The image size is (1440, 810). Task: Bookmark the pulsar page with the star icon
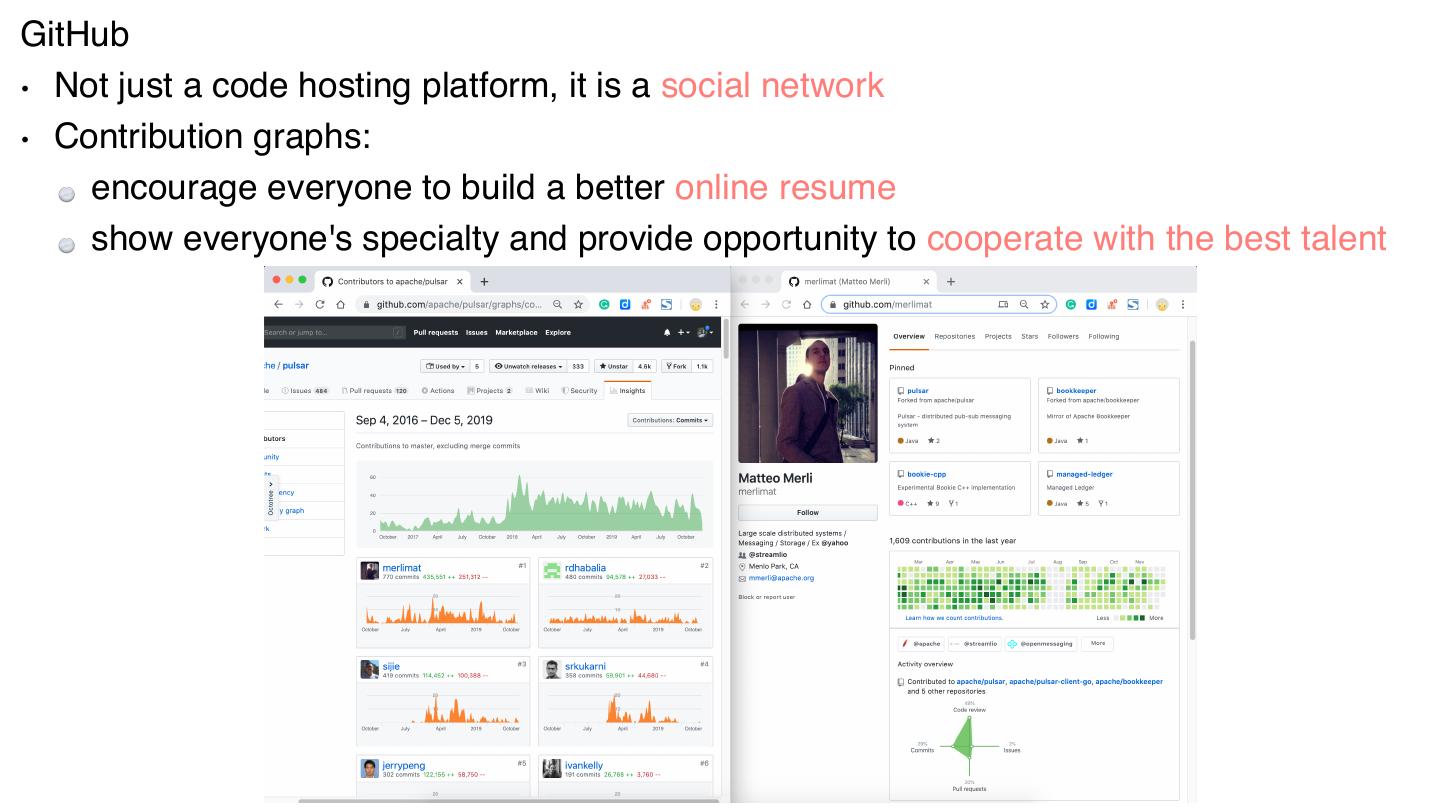pos(578,305)
